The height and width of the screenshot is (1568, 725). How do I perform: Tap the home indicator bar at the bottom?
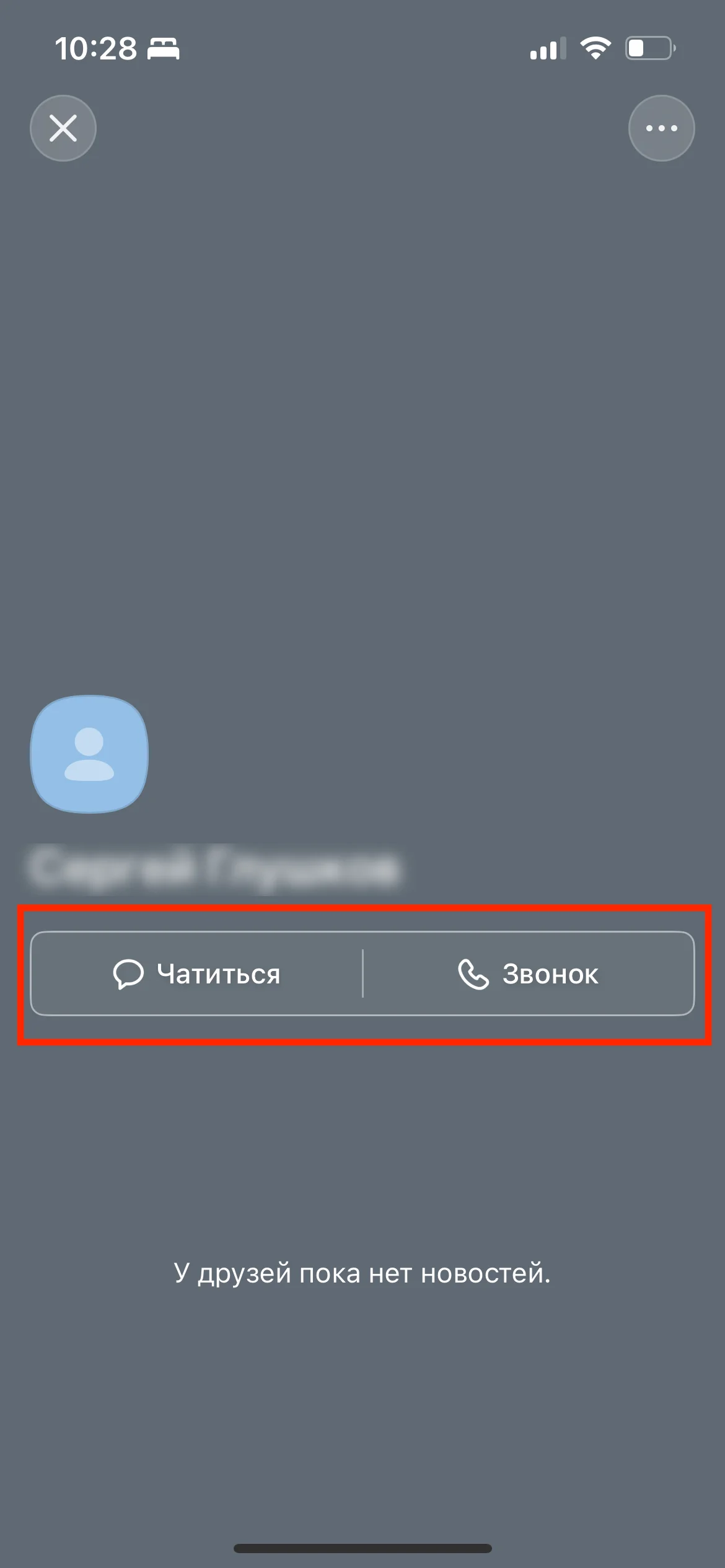[x=362, y=1548]
